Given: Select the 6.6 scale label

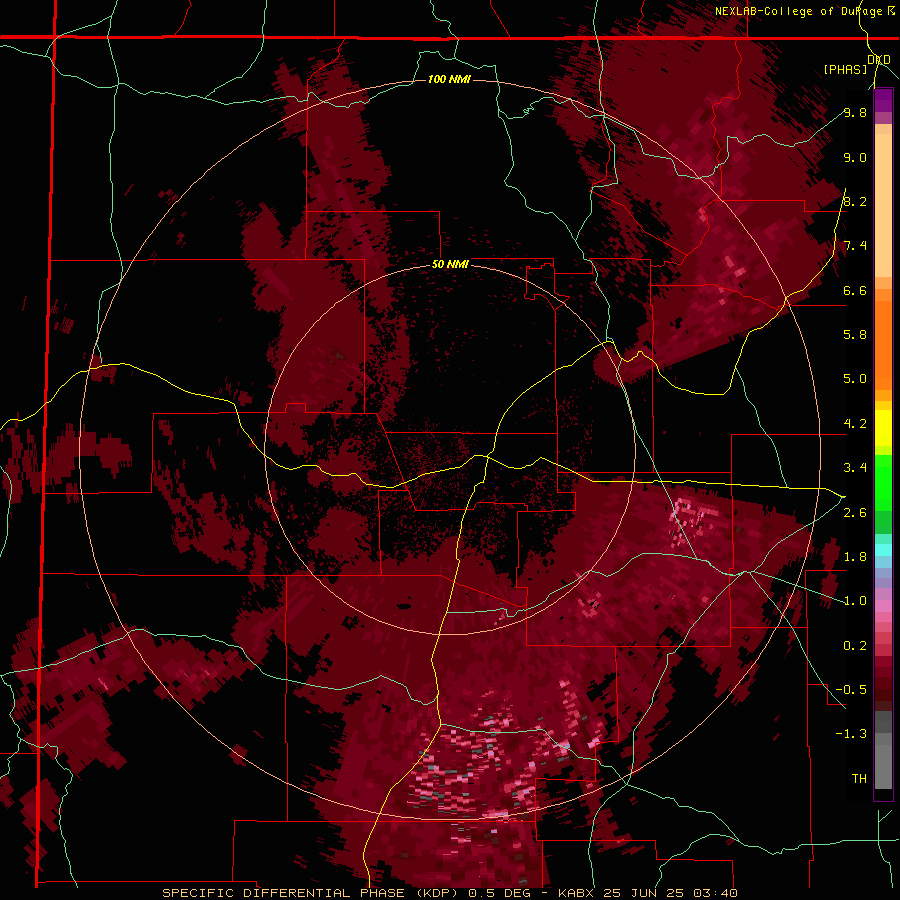Looking at the screenshot, I should [855, 290].
